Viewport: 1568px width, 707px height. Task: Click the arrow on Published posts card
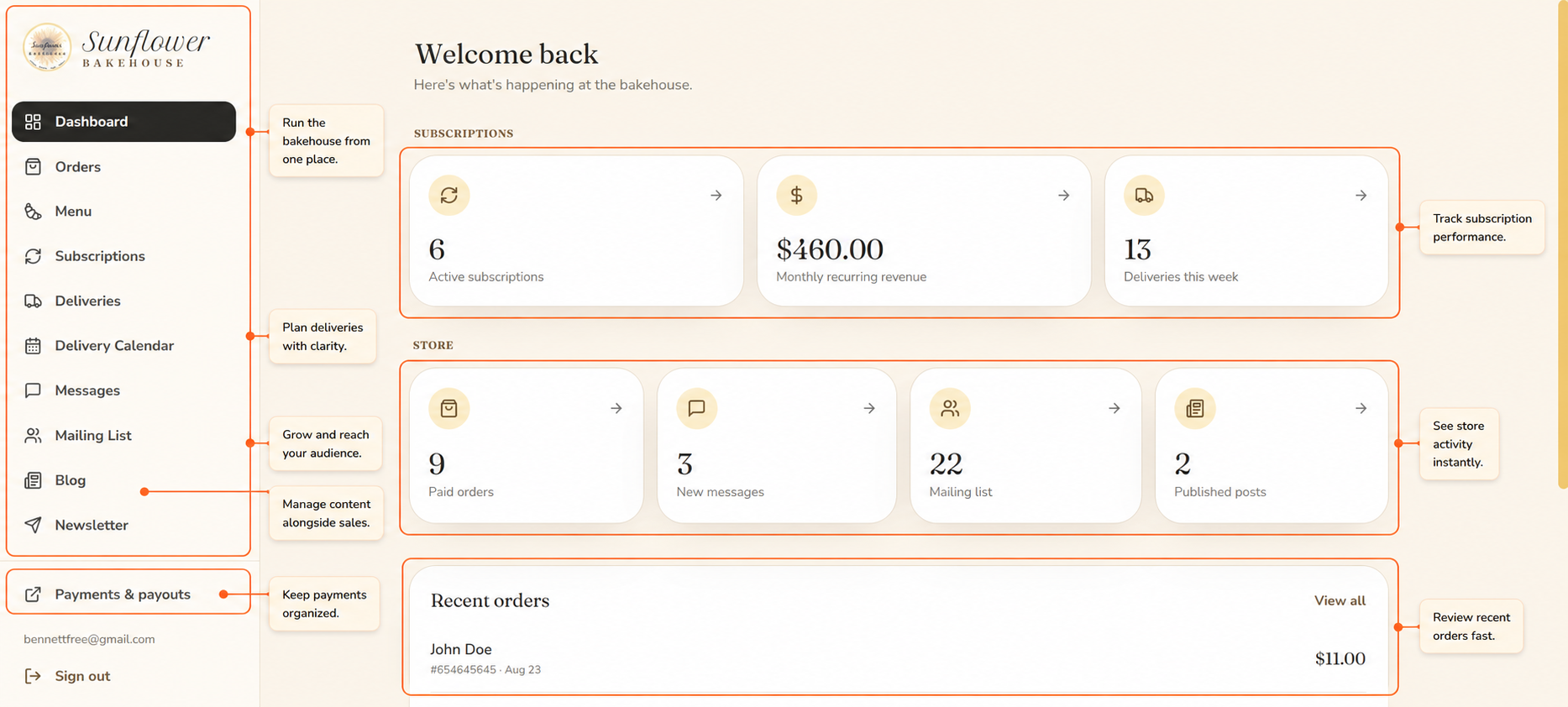click(1361, 409)
